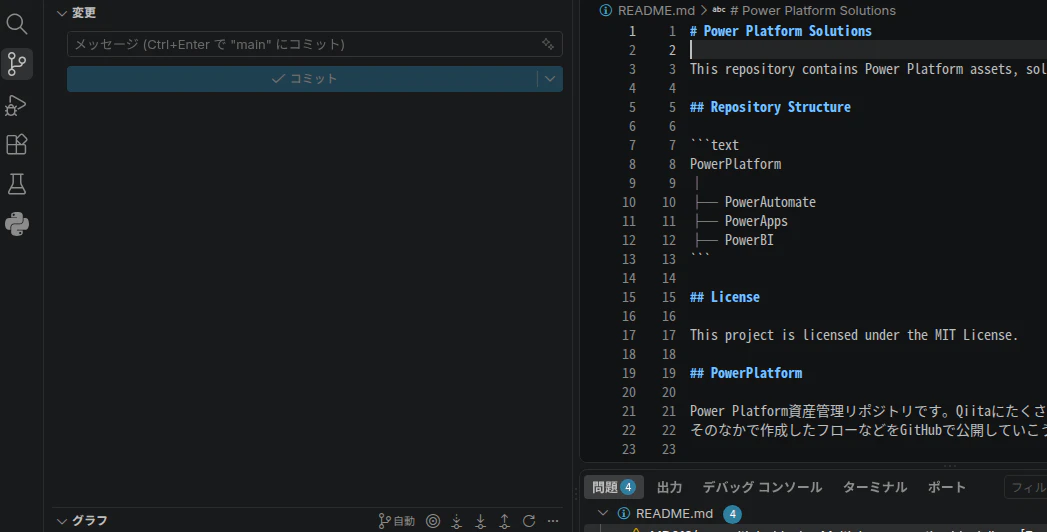This screenshot has height=532, width=1047.
Task: Collapse README.md problems group
Action: [603, 513]
